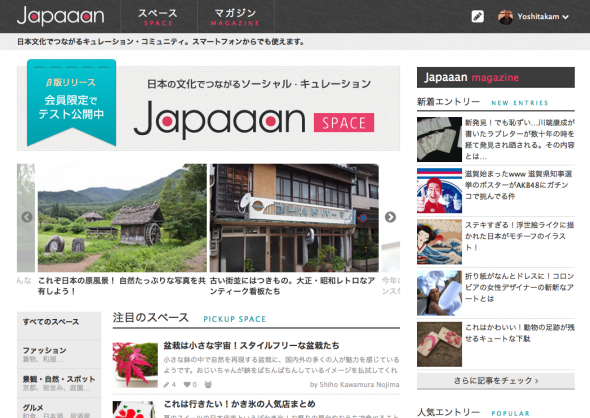Image resolution: width=590 pixels, height=418 pixels.
Task: Click the heart like icon on bonsai post
Action: (x=187, y=385)
